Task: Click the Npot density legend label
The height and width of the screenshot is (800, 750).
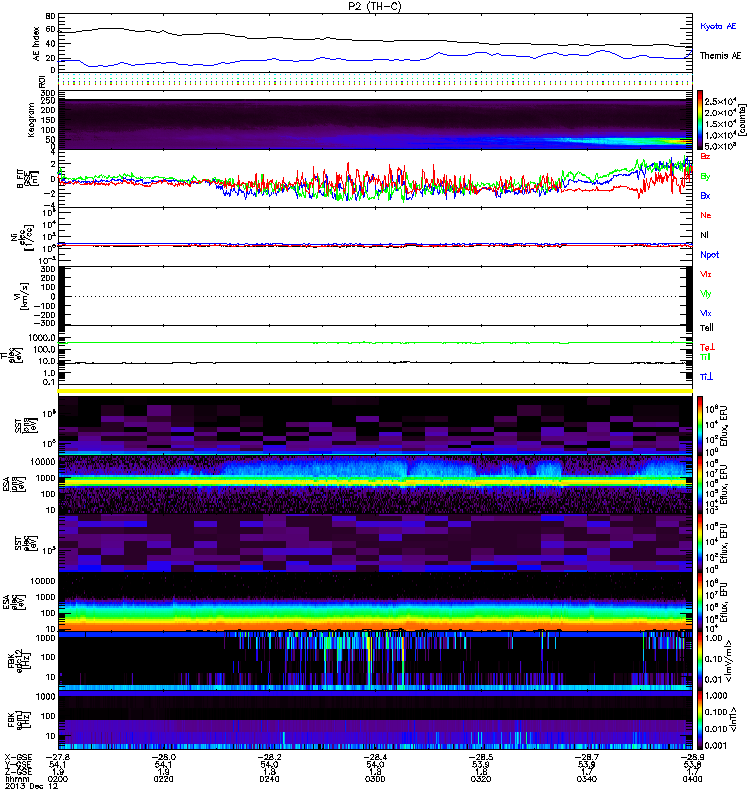Action: click(x=709, y=255)
